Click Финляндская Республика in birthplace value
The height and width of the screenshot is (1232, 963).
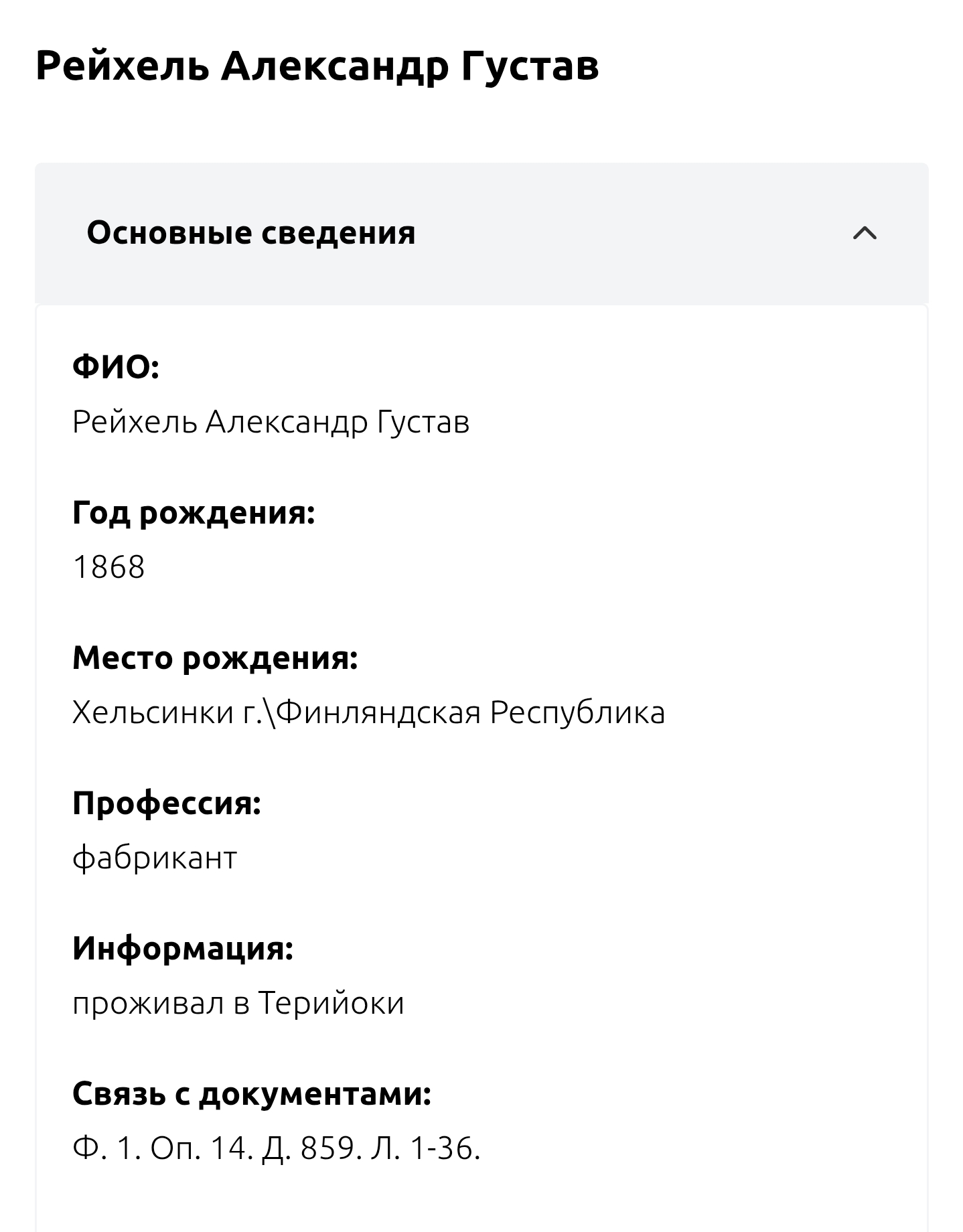[471, 712]
